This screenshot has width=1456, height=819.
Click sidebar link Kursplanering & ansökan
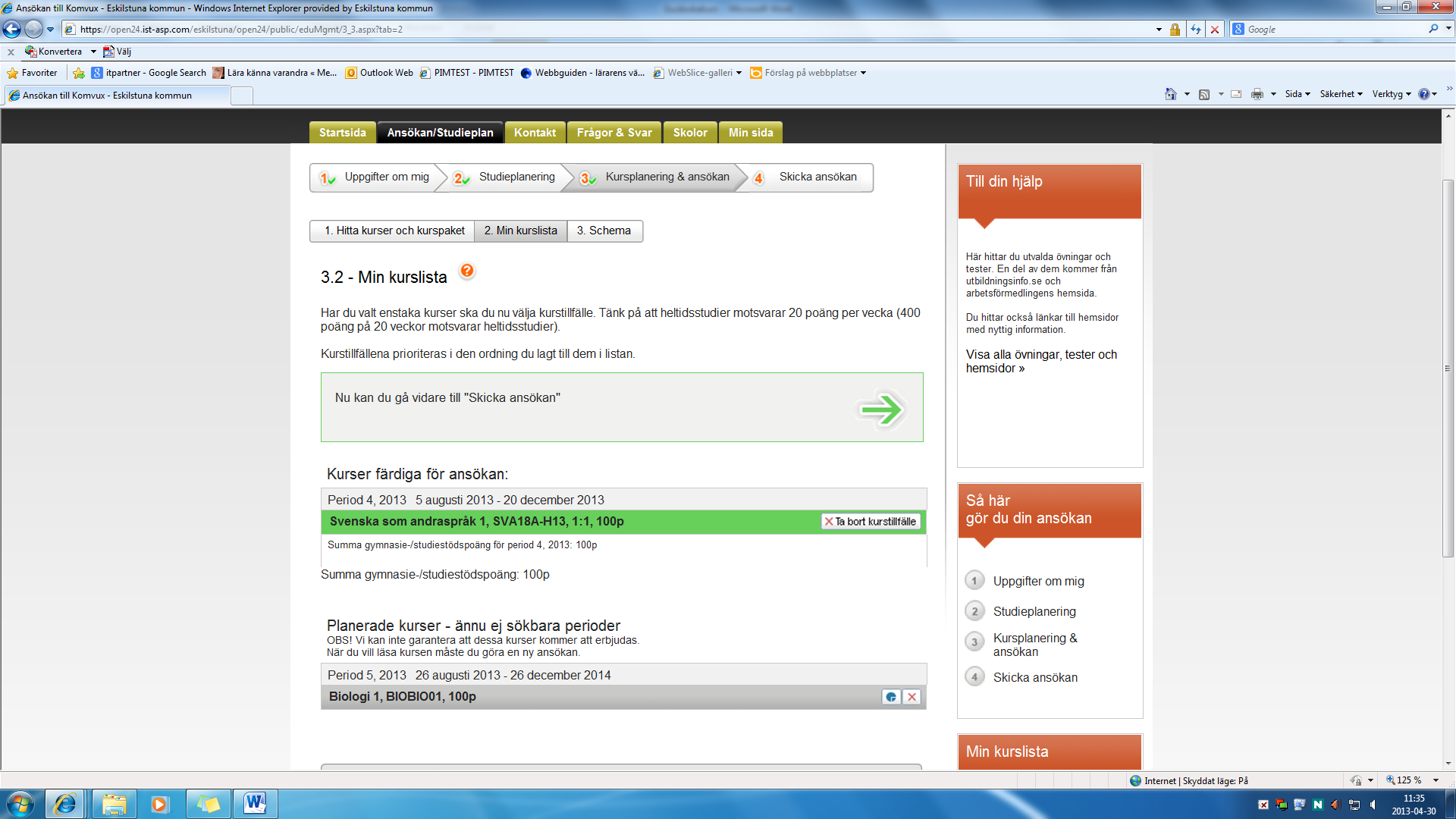pyautogui.click(x=1034, y=645)
